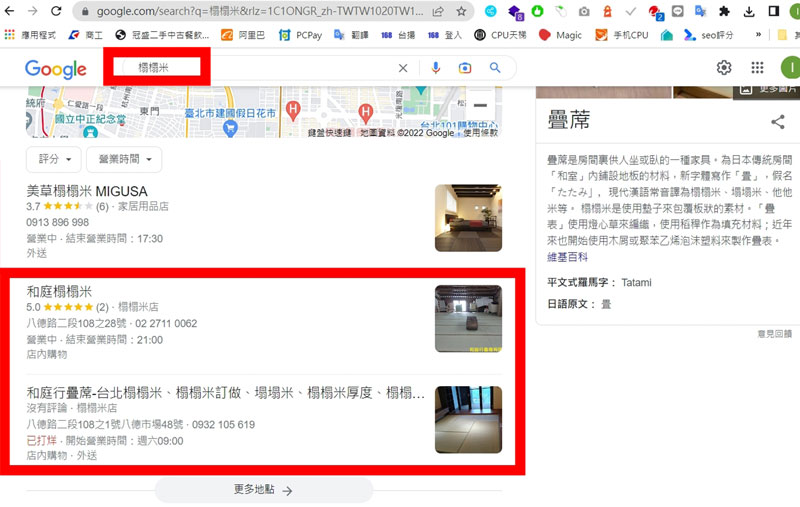Click the phone number 0913 896 998

coord(58,222)
